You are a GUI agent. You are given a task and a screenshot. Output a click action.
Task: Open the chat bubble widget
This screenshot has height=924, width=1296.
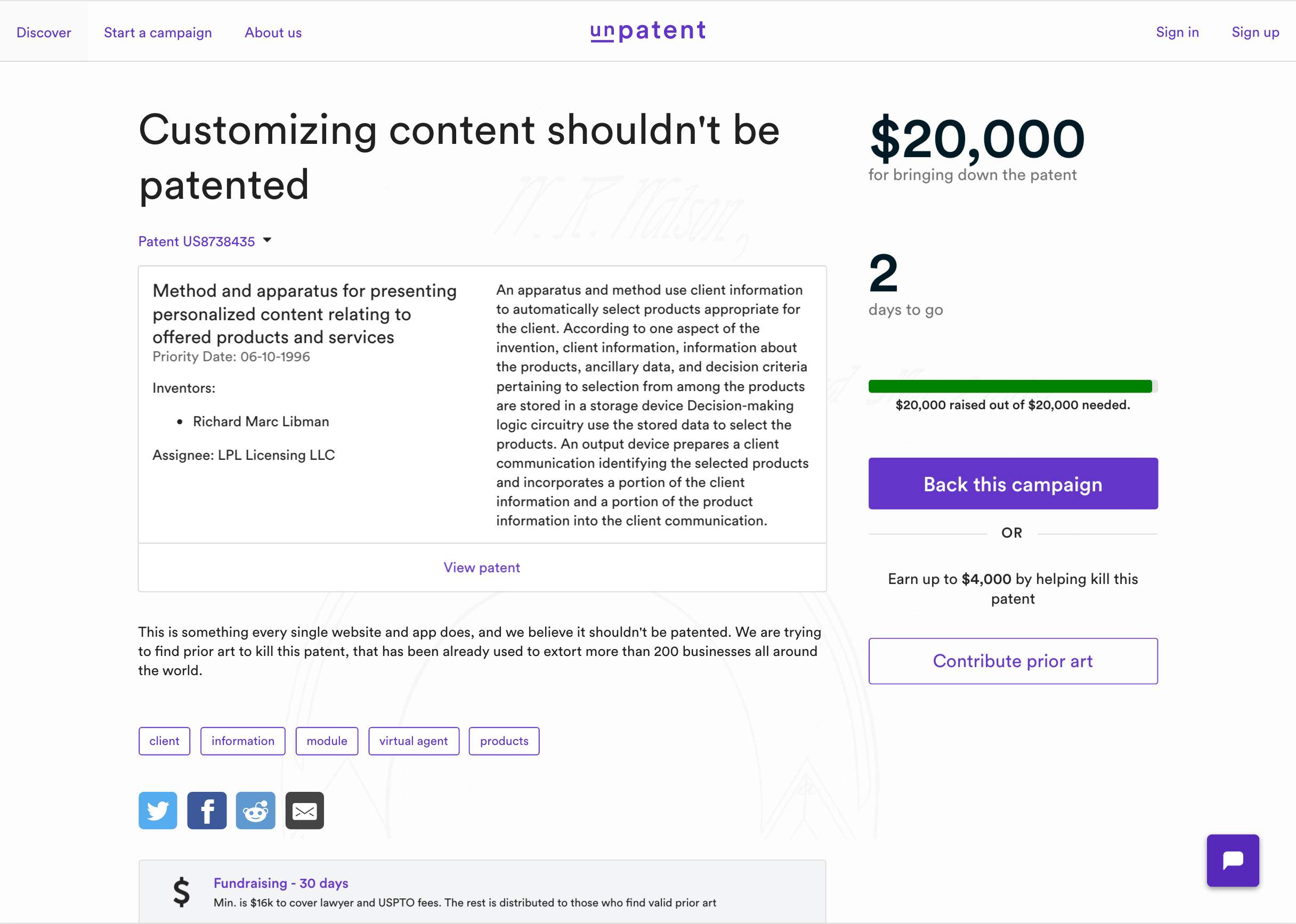point(1232,860)
